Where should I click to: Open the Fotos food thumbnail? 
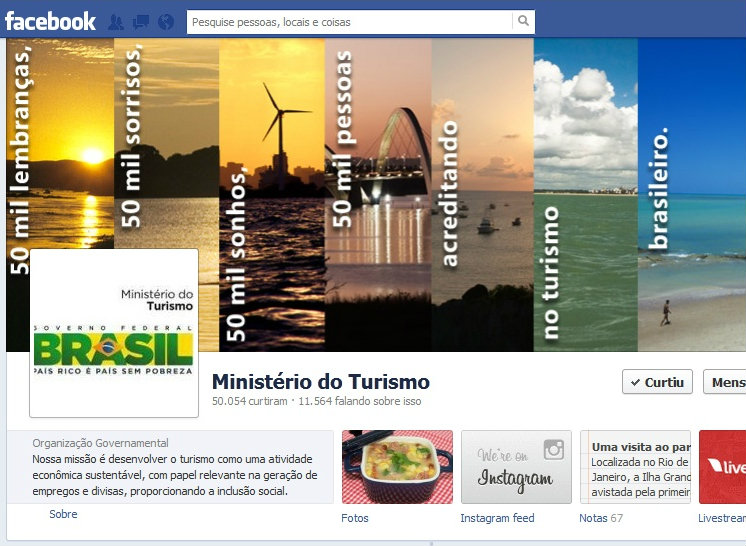click(397, 467)
